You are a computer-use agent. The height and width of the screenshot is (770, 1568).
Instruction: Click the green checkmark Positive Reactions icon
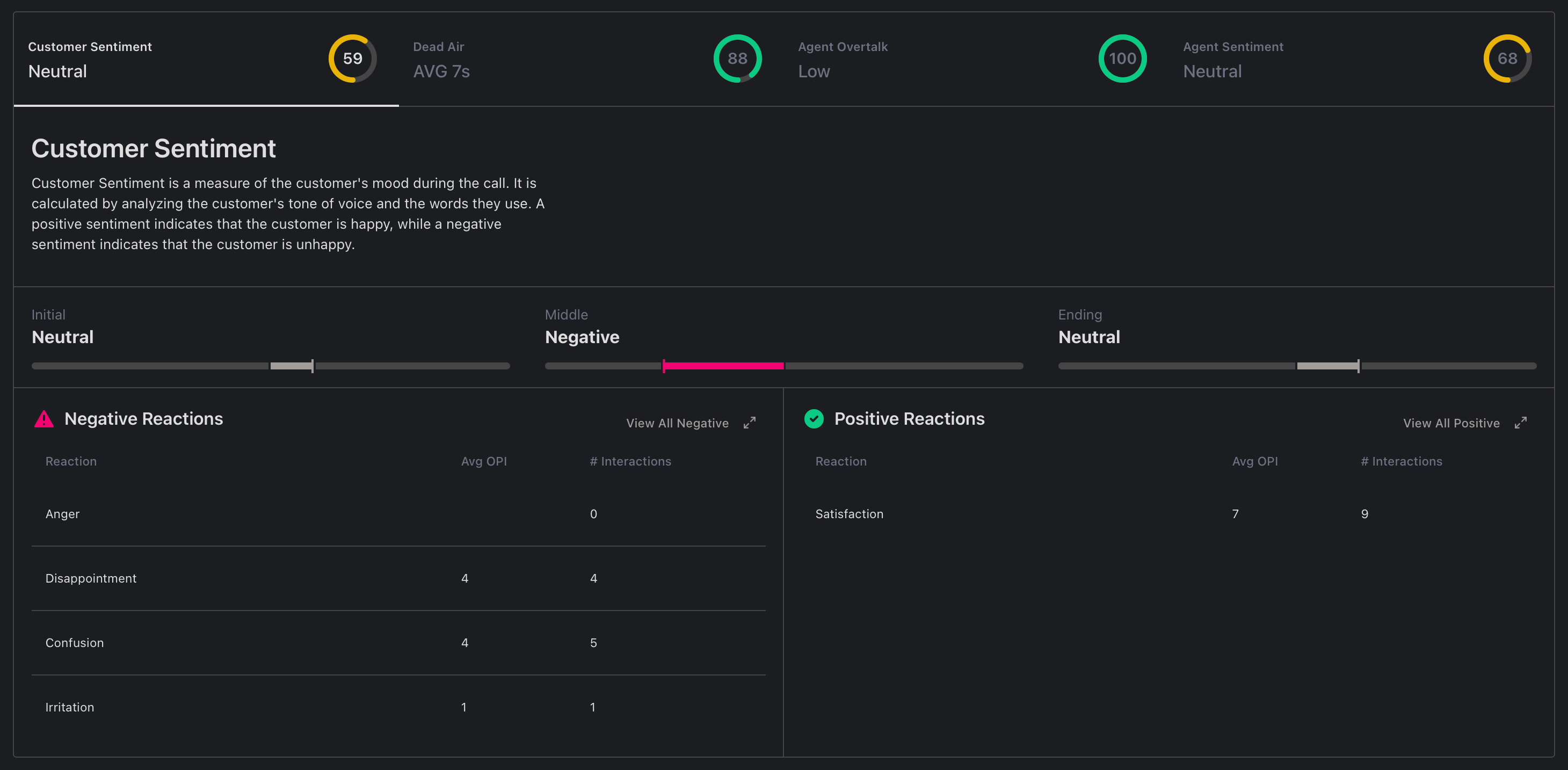click(x=814, y=419)
